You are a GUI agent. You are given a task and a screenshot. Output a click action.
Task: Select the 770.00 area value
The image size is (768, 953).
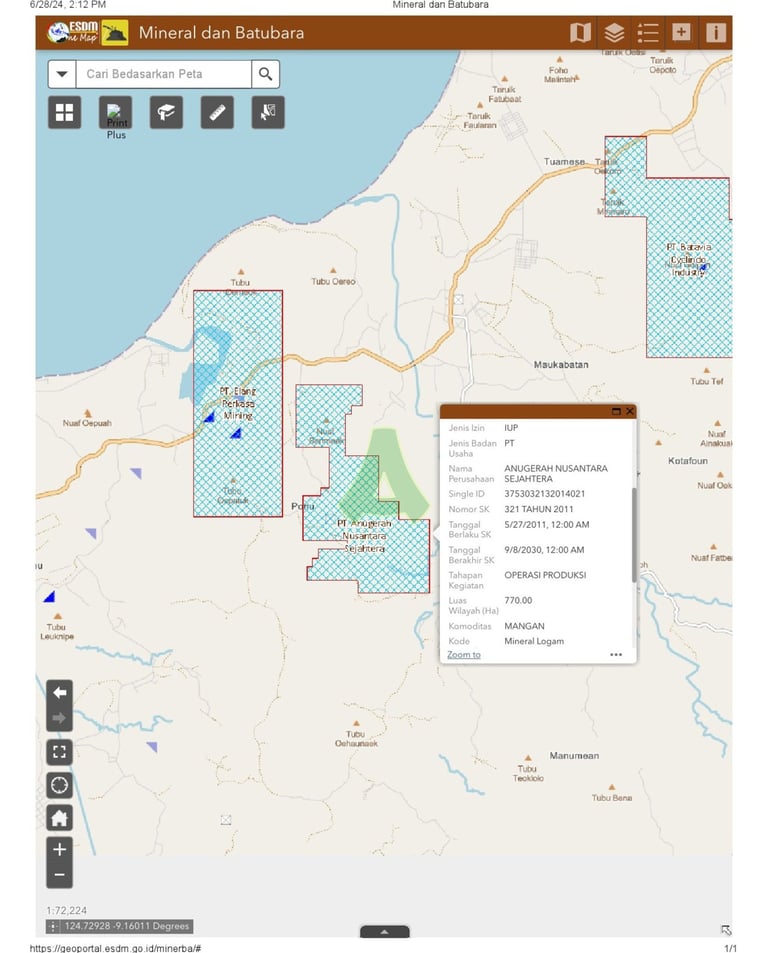click(518, 600)
